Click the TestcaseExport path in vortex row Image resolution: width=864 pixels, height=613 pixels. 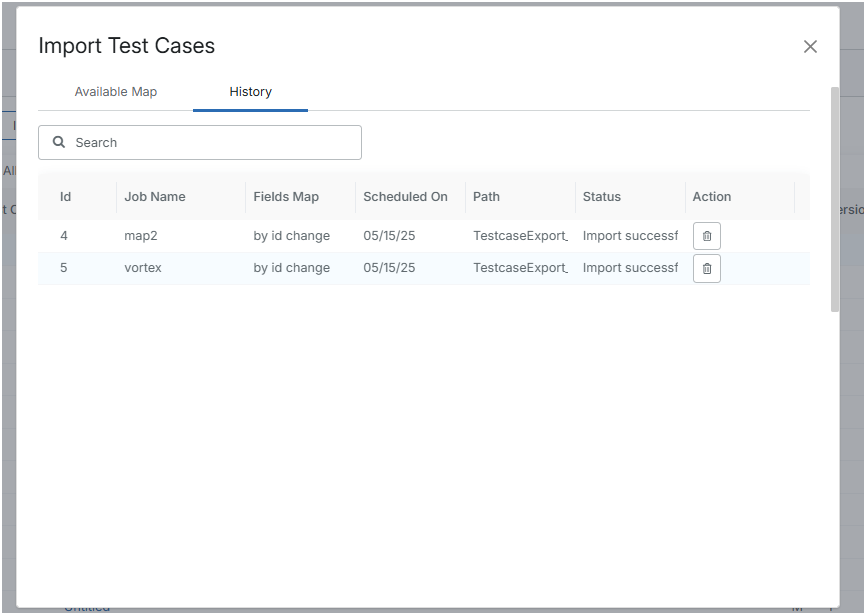520,268
